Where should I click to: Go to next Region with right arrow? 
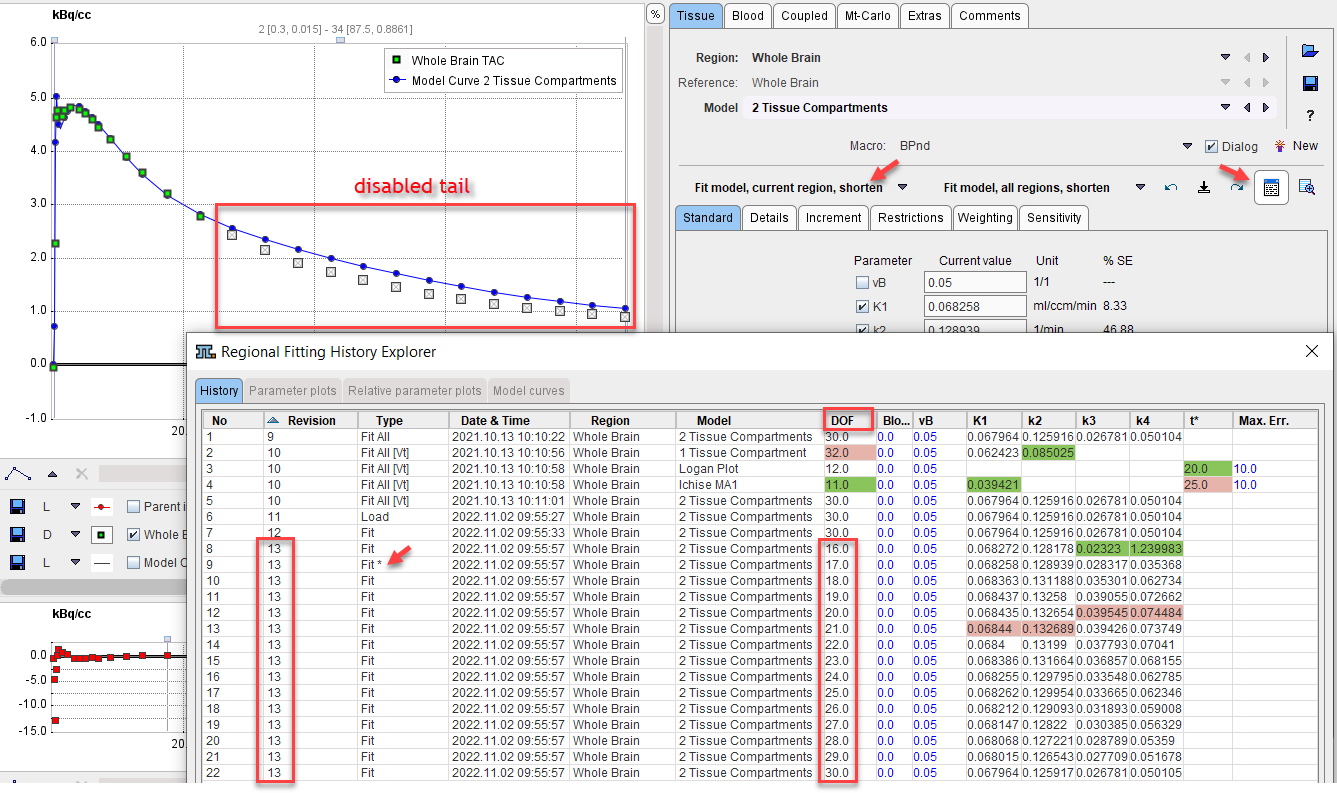1265,58
